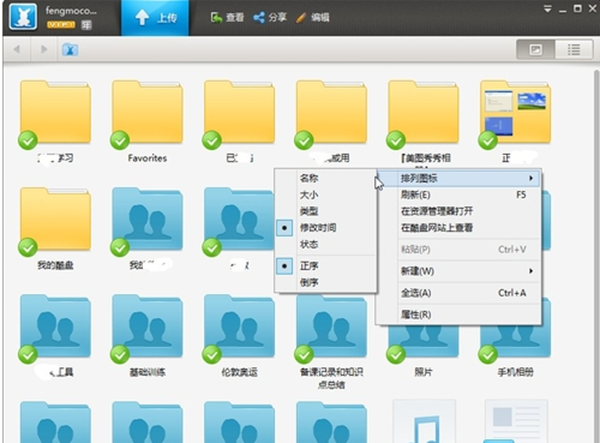Sort icons by 名称

click(x=326, y=178)
